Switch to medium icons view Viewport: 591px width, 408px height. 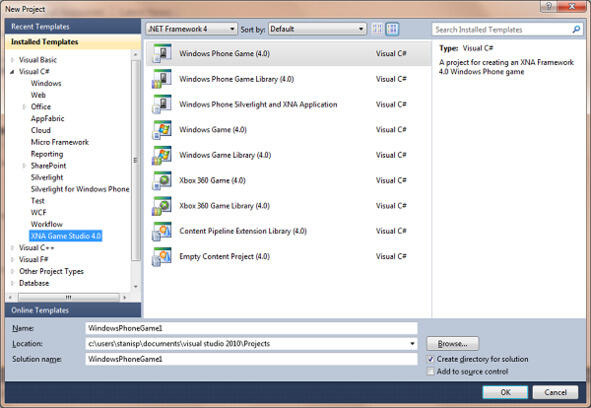click(x=392, y=29)
